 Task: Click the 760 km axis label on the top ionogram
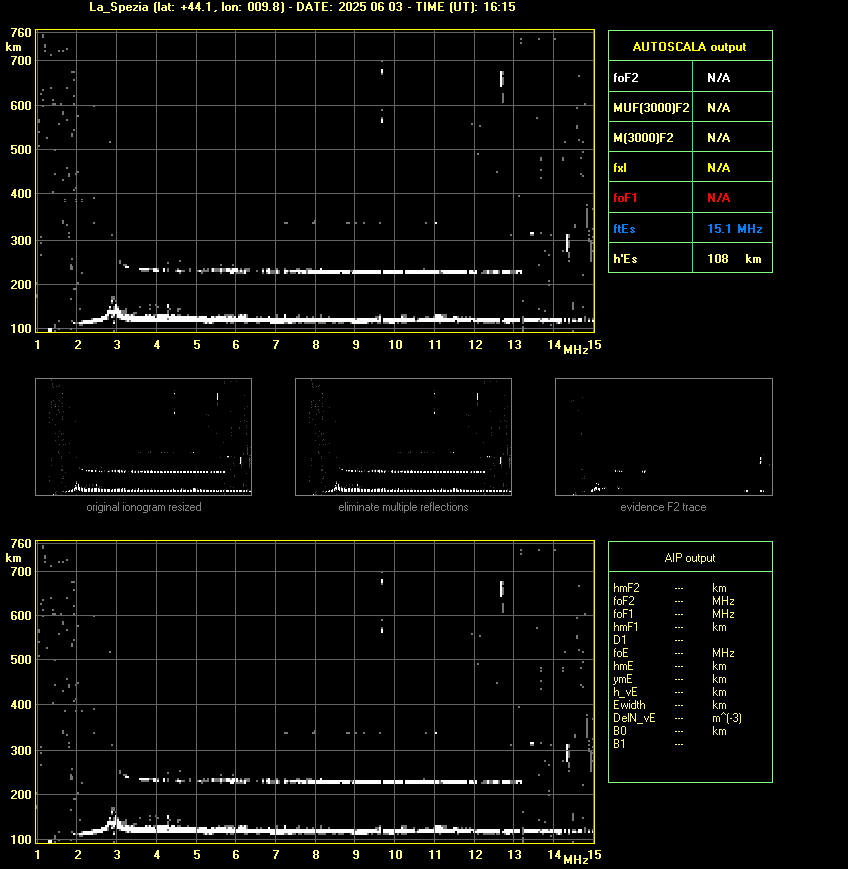[21, 33]
